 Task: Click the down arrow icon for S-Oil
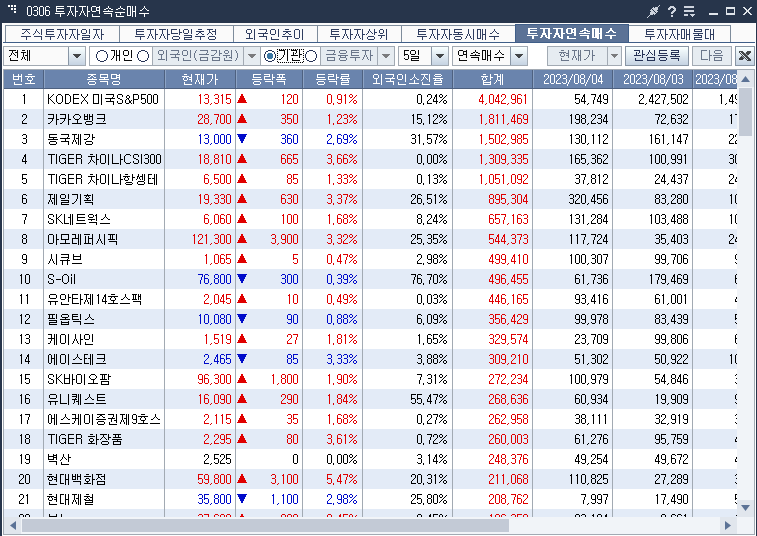[x=242, y=279]
